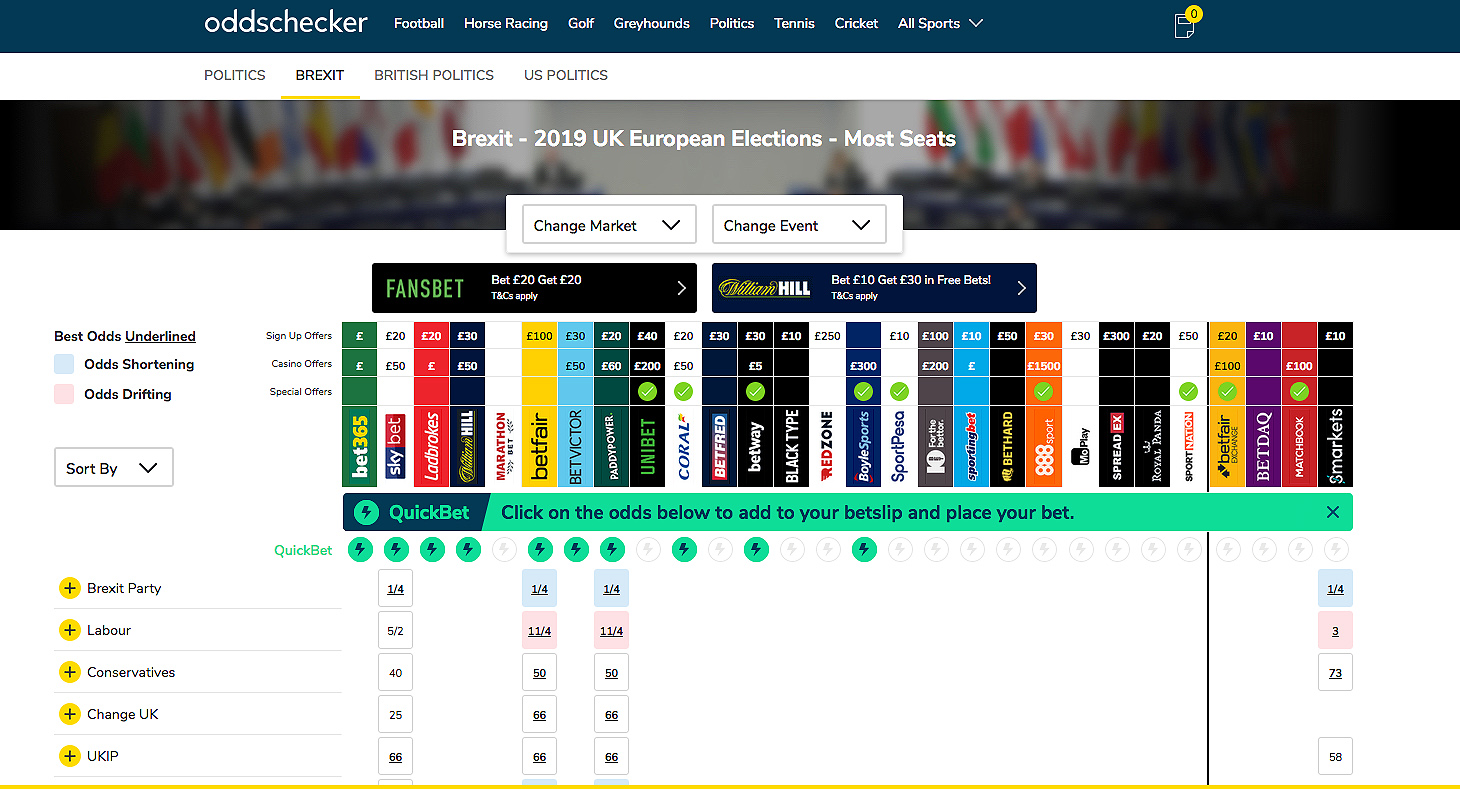Viewport: 1460px width, 789px height.
Task: Open FansBet Bet £20 Get £20 offer
Action: coord(534,288)
